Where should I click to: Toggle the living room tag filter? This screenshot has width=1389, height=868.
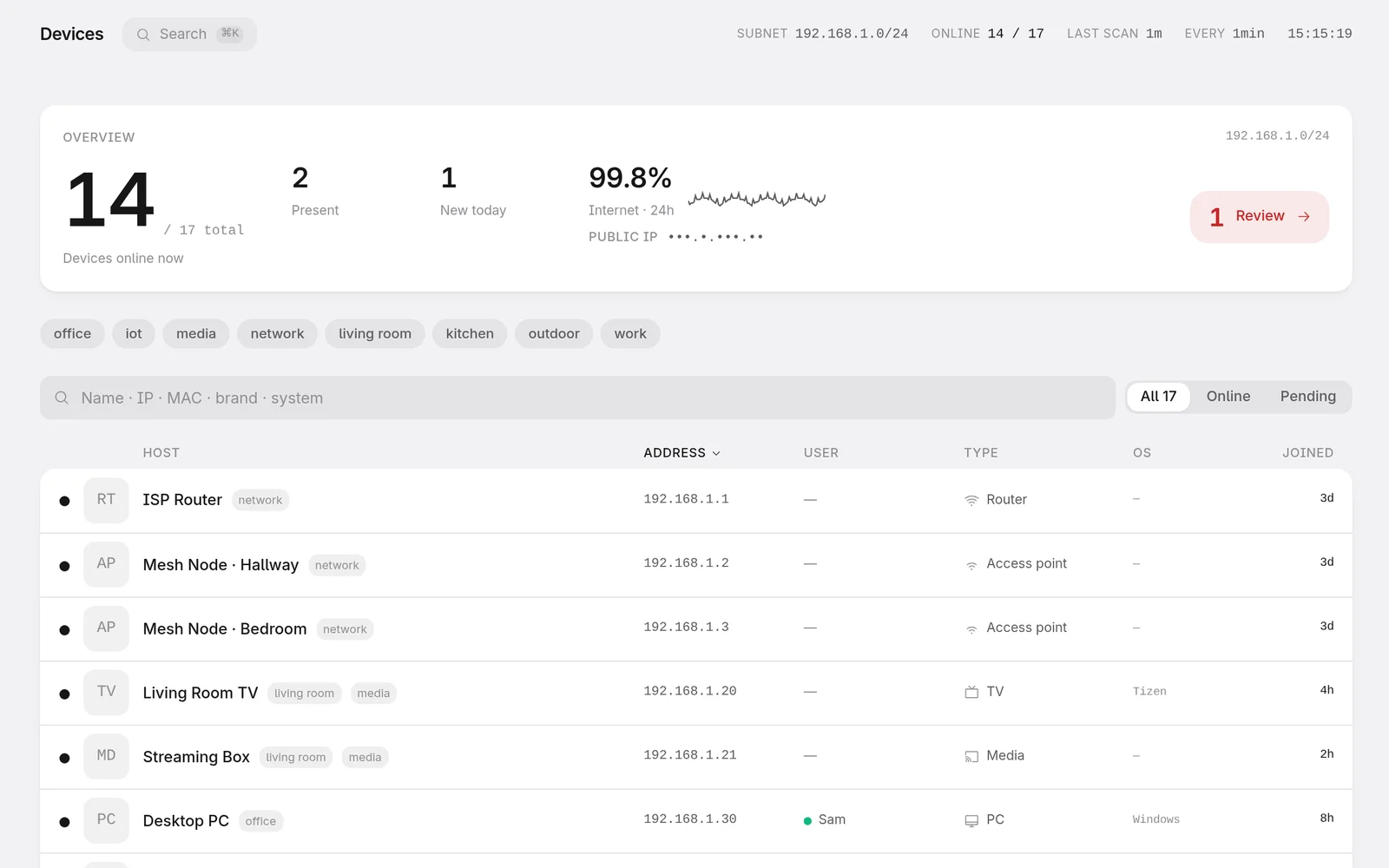[375, 333]
